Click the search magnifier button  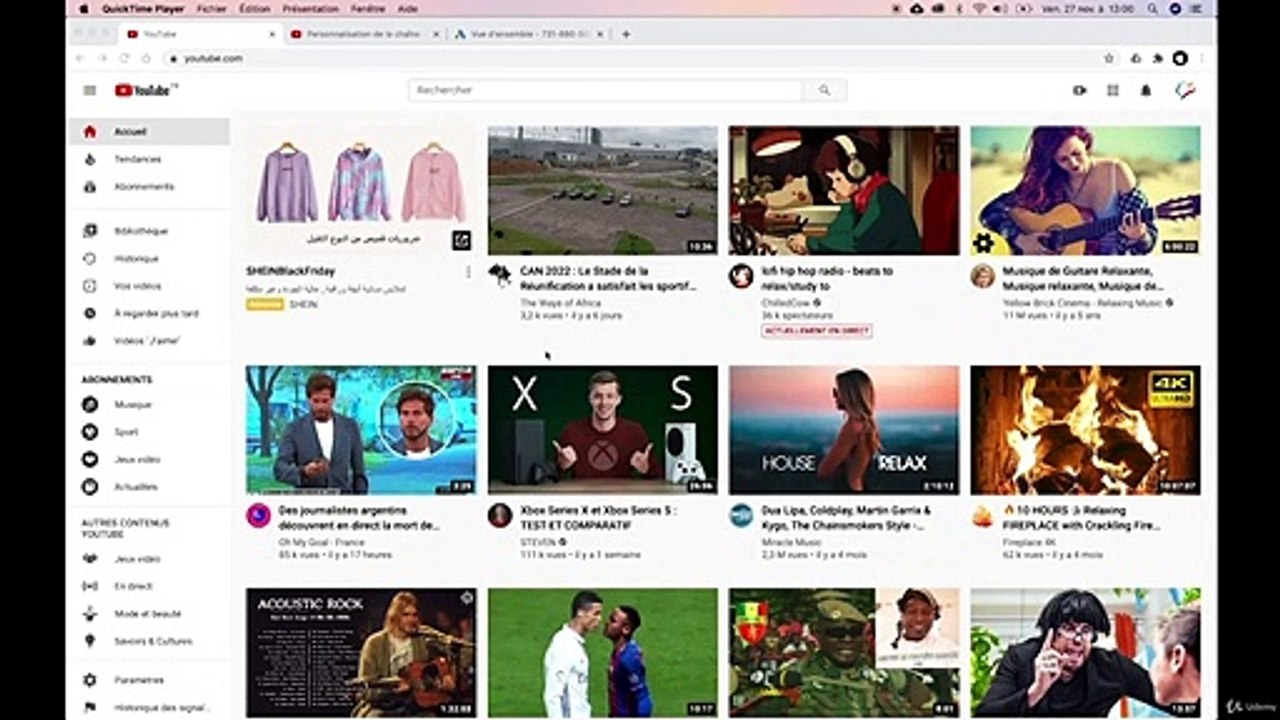824,90
